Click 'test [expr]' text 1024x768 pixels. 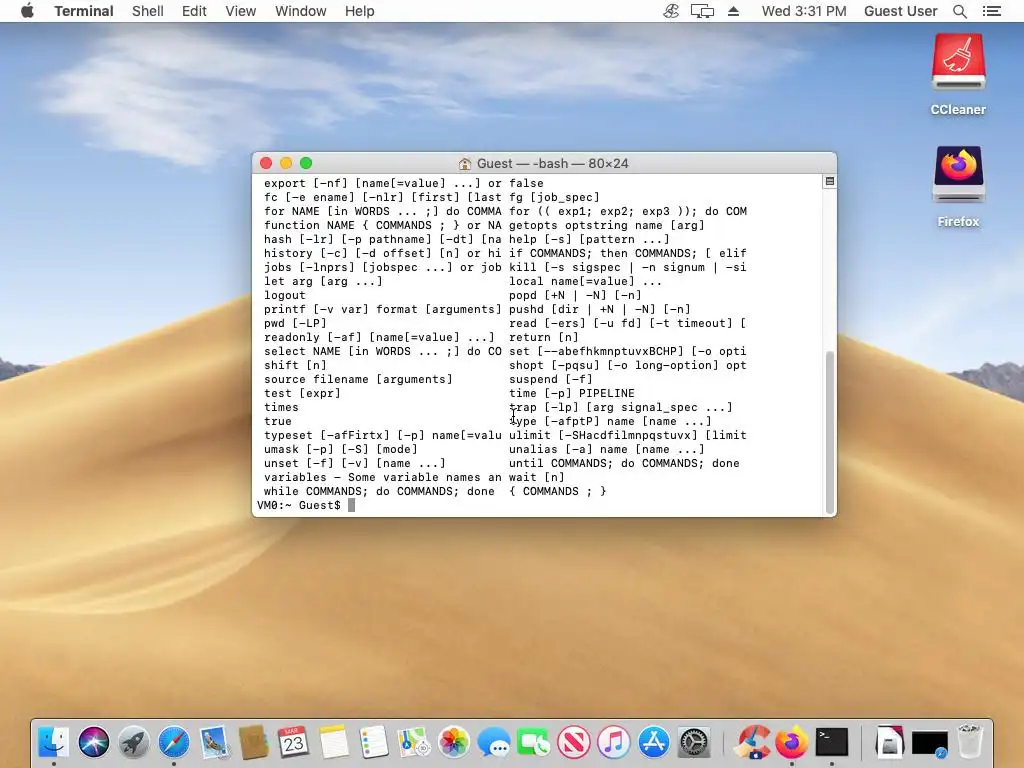point(302,393)
